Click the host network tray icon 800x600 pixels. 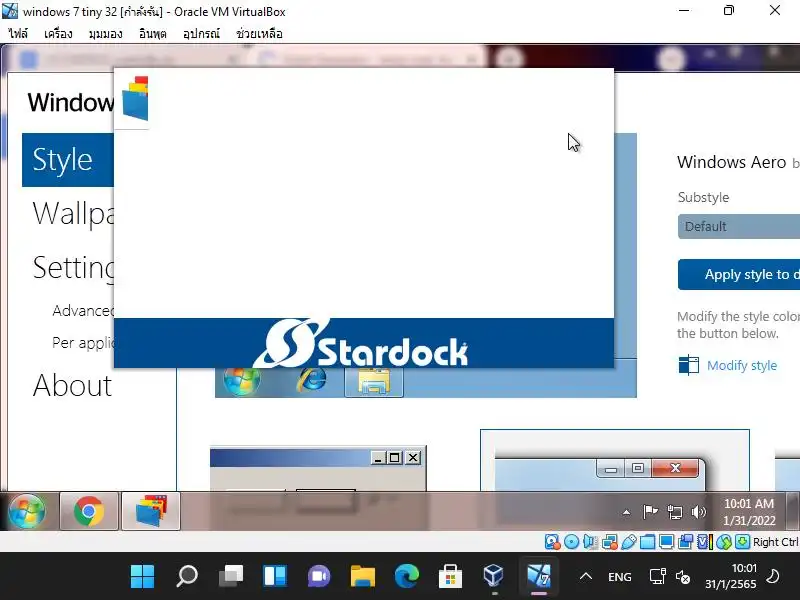(657, 577)
